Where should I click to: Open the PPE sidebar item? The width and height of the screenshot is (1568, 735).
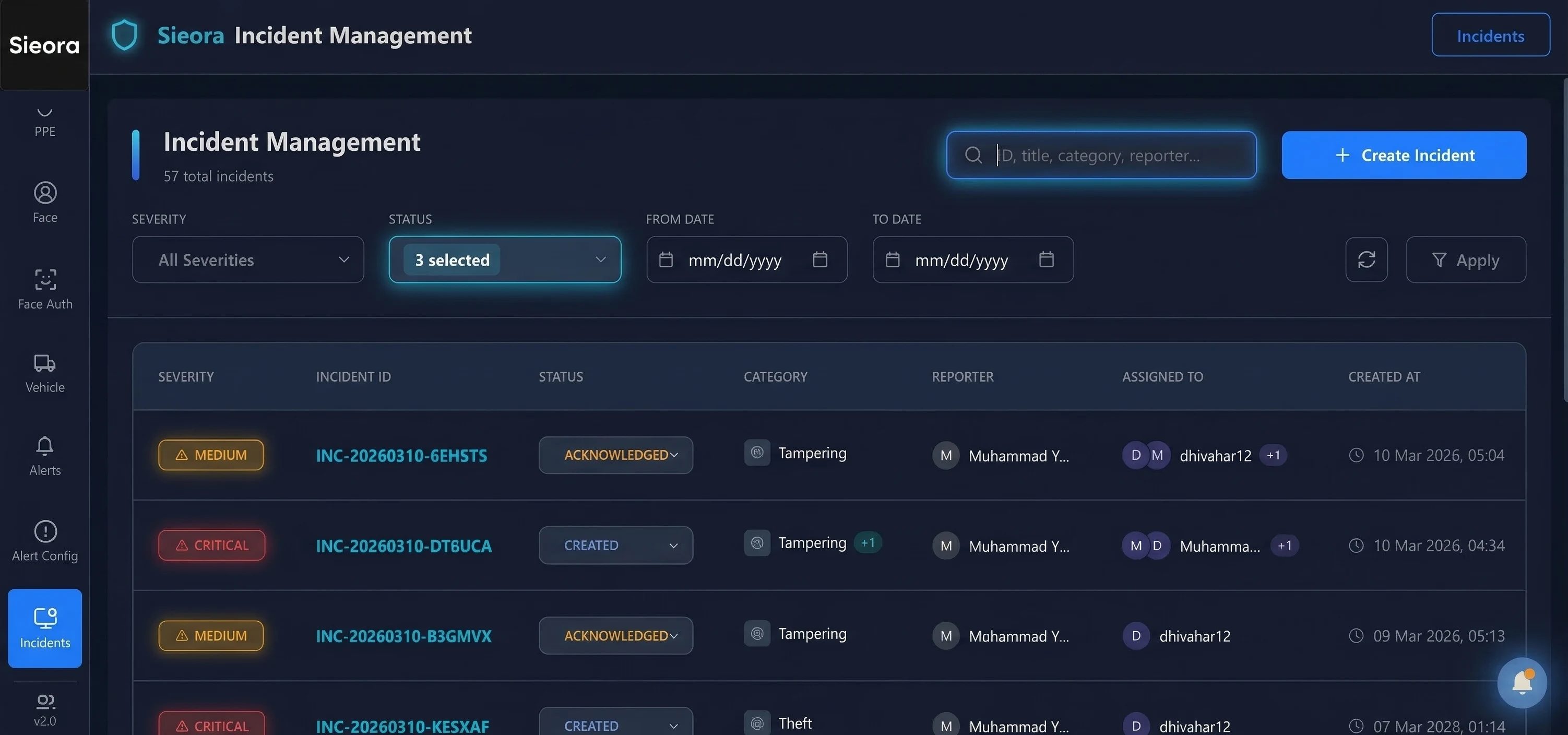click(44, 122)
